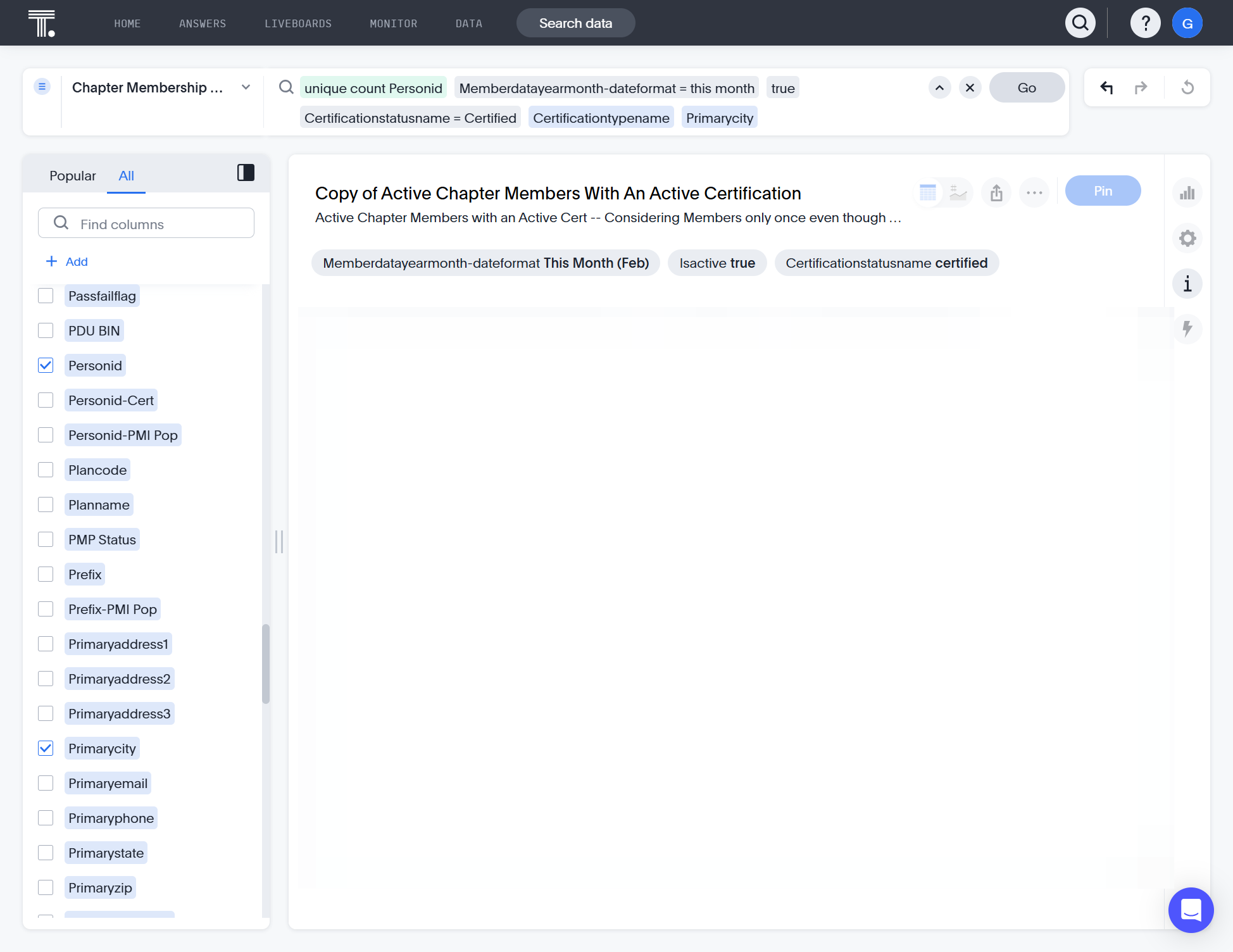
Task: Pin the answer to a Liveboard
Action: point(1103,191)
